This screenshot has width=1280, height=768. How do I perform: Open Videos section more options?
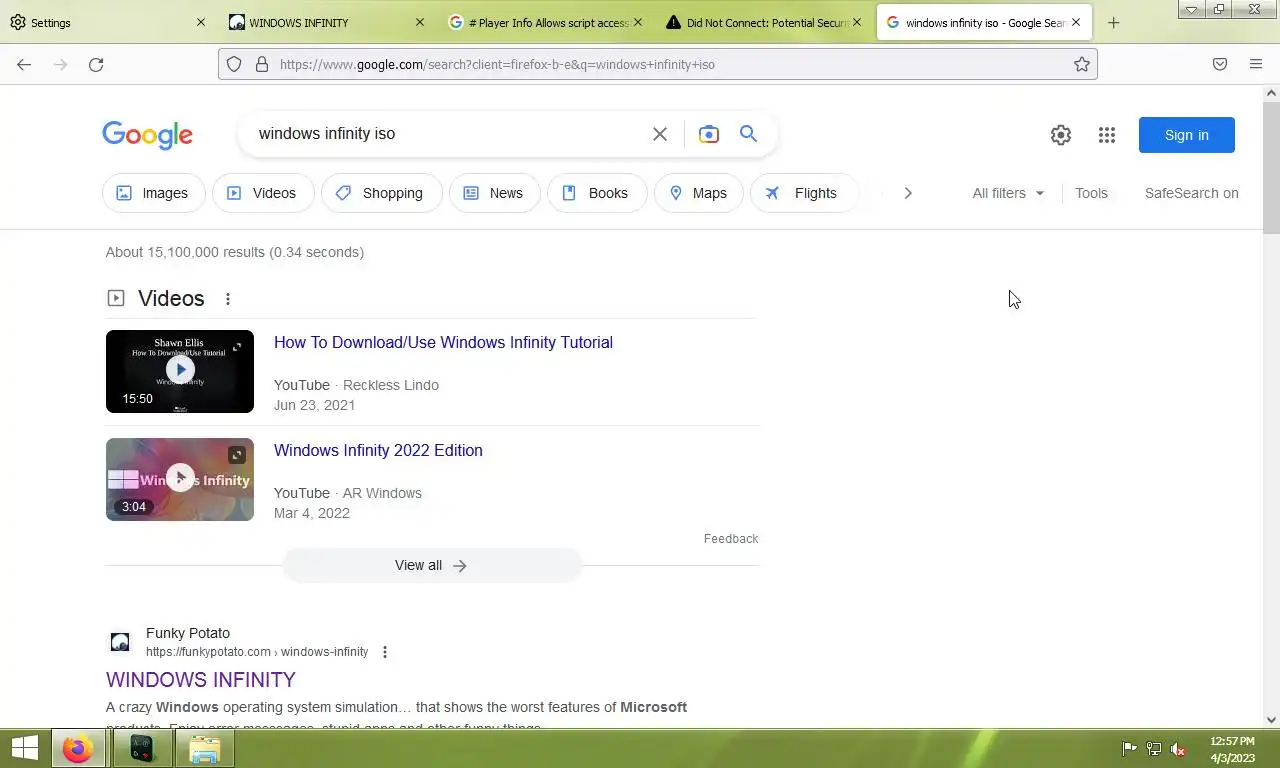(x=228, y=299)
